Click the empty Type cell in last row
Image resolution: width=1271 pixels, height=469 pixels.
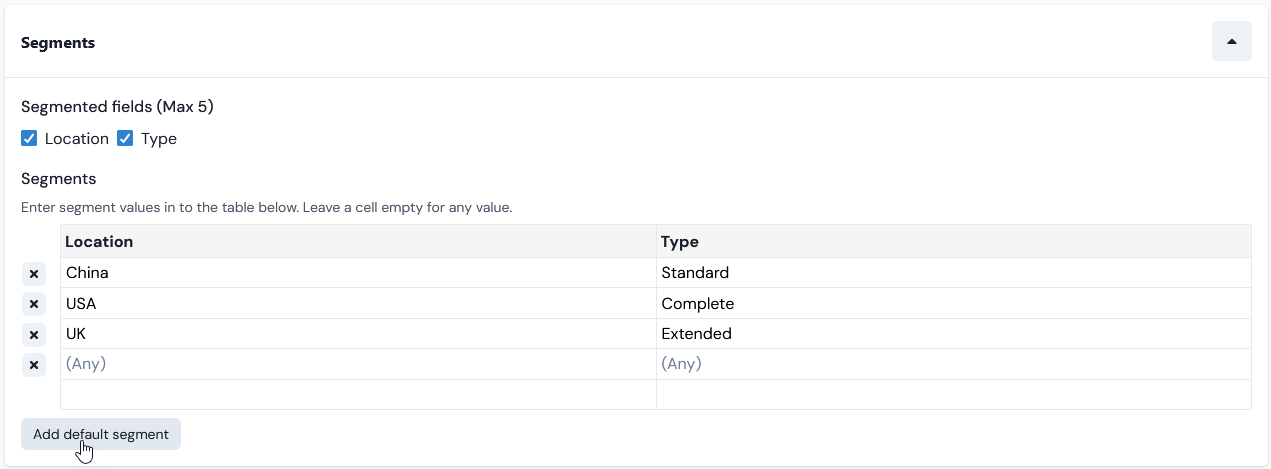954,394
